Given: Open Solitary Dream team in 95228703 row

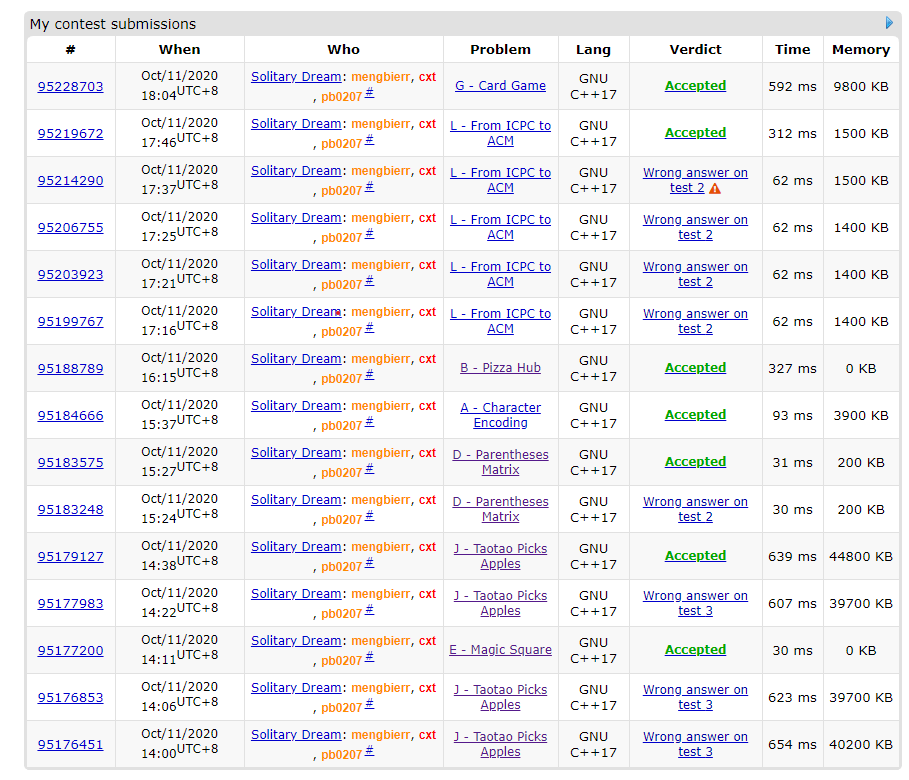Looking at the screenshot, I should (x=296, y=77).
